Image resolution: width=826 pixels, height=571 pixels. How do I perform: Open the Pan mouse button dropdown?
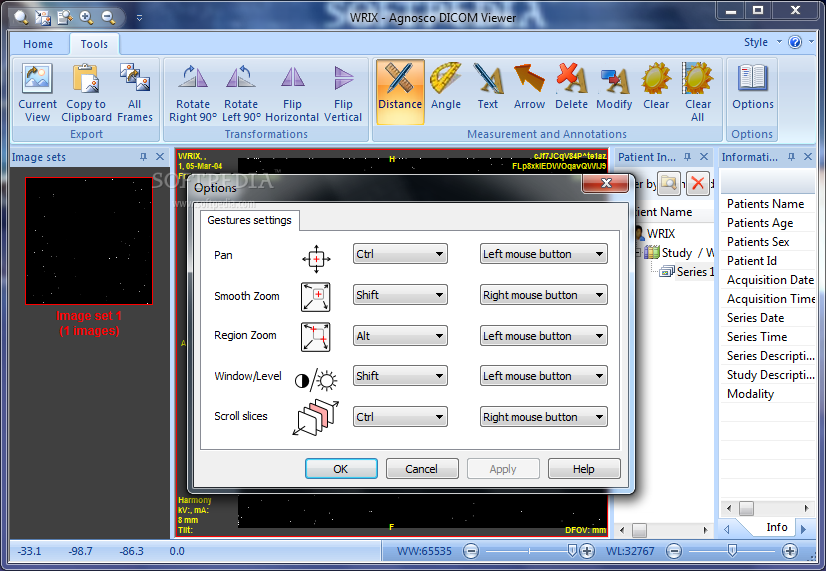pos(543,254)
